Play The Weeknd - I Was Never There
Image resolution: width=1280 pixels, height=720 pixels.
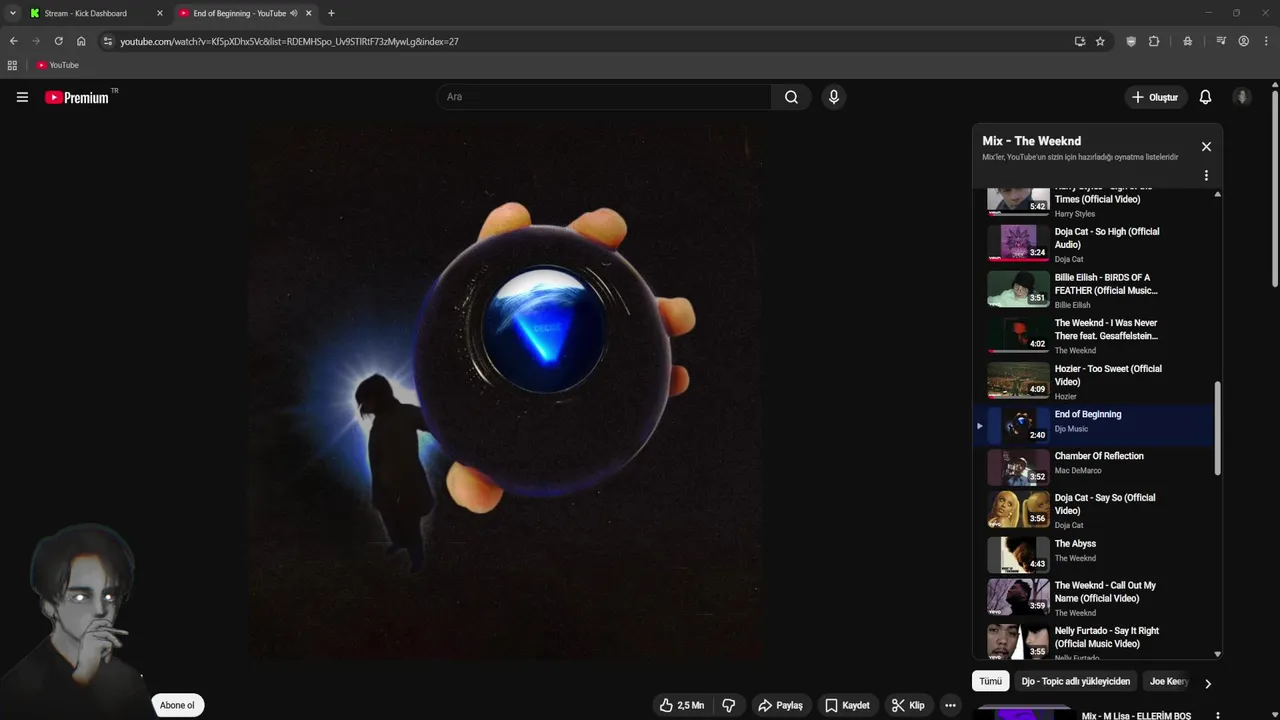(x=1095, y=335)
